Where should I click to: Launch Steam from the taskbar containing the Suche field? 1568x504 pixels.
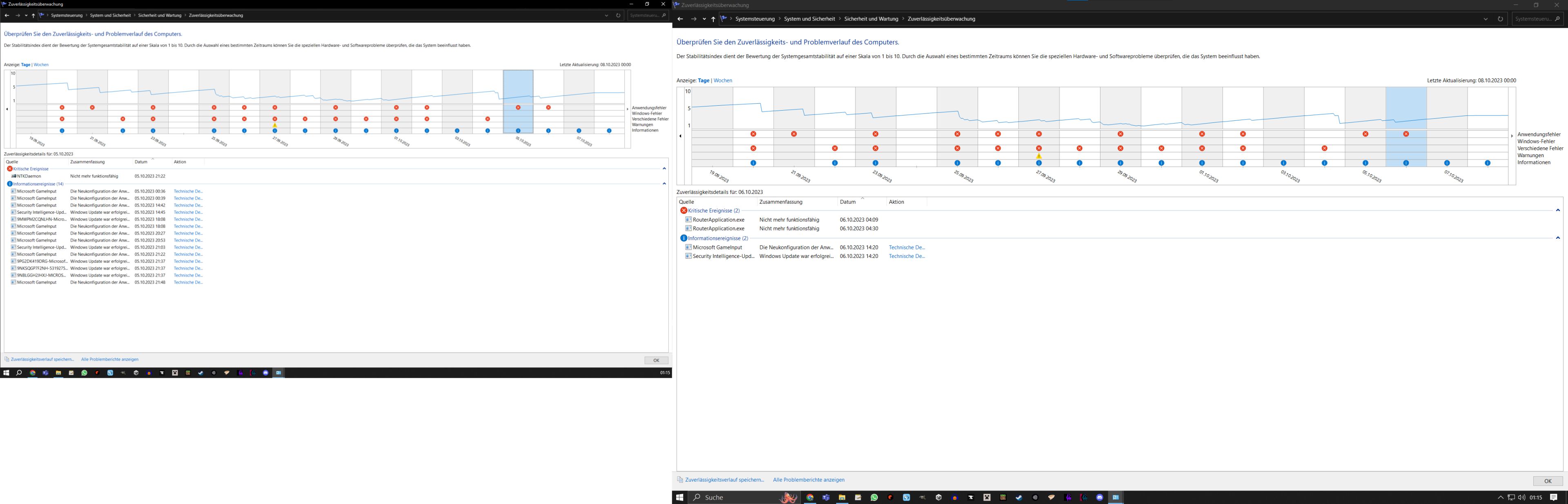coord(1019,497)
